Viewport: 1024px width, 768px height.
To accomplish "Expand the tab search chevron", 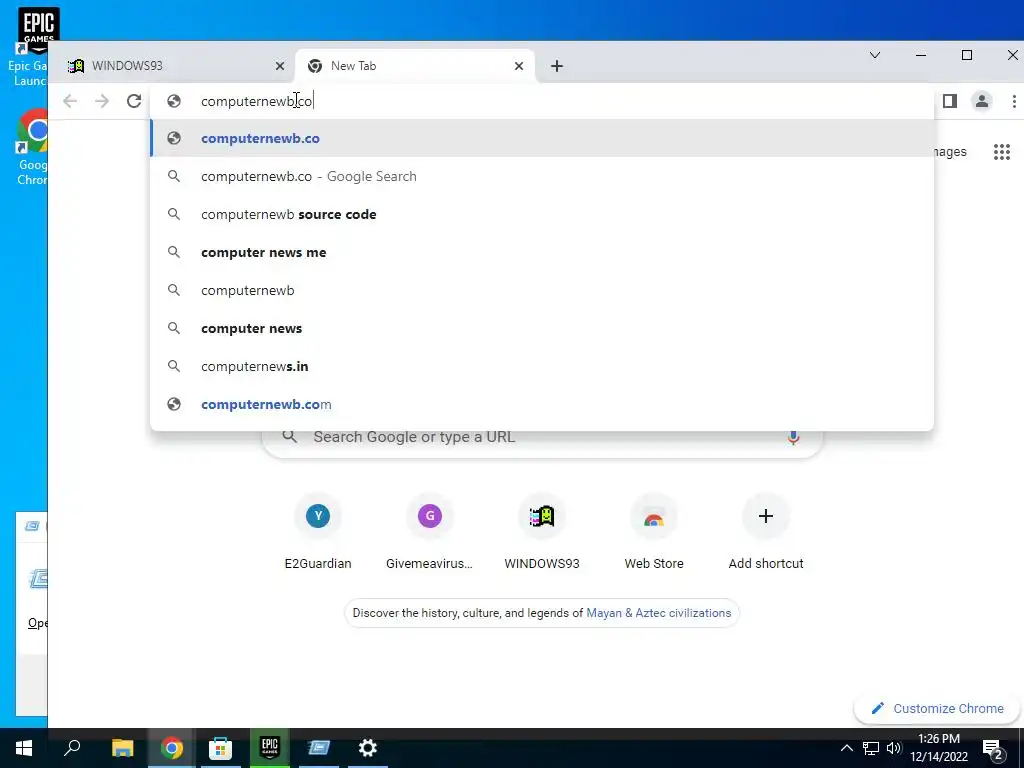I will point(875,56).
